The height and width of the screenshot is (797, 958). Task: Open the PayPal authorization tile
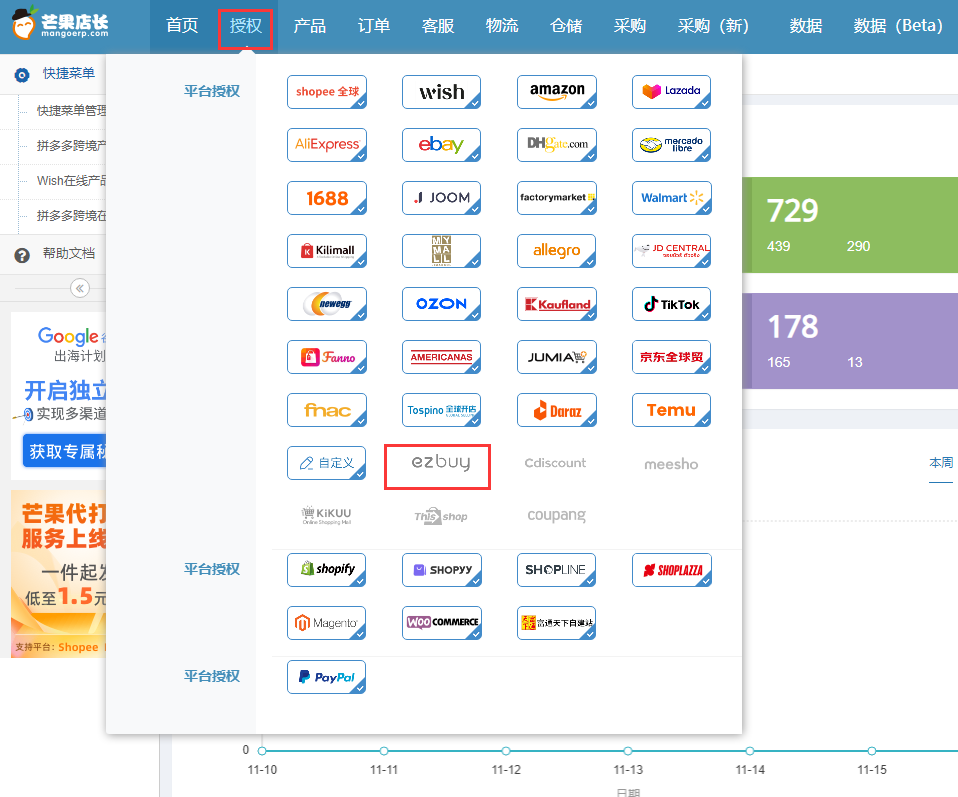coord(326,677)
